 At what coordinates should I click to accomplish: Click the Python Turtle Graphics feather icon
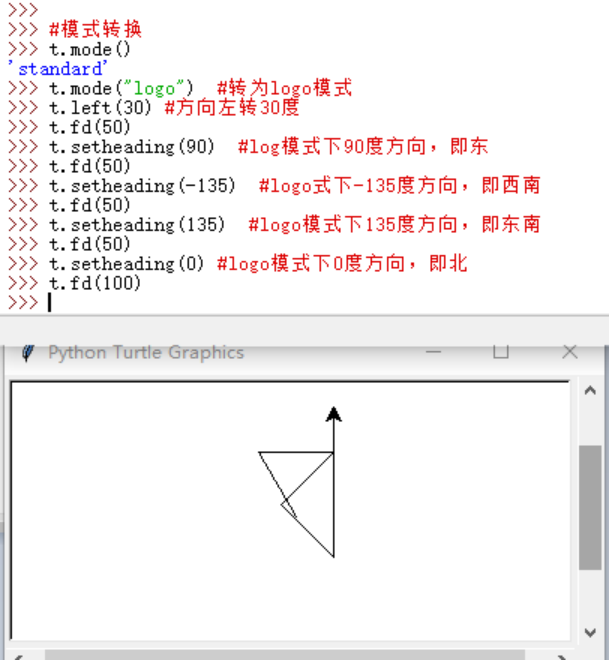pyautogui.click(x=28, y=353)
